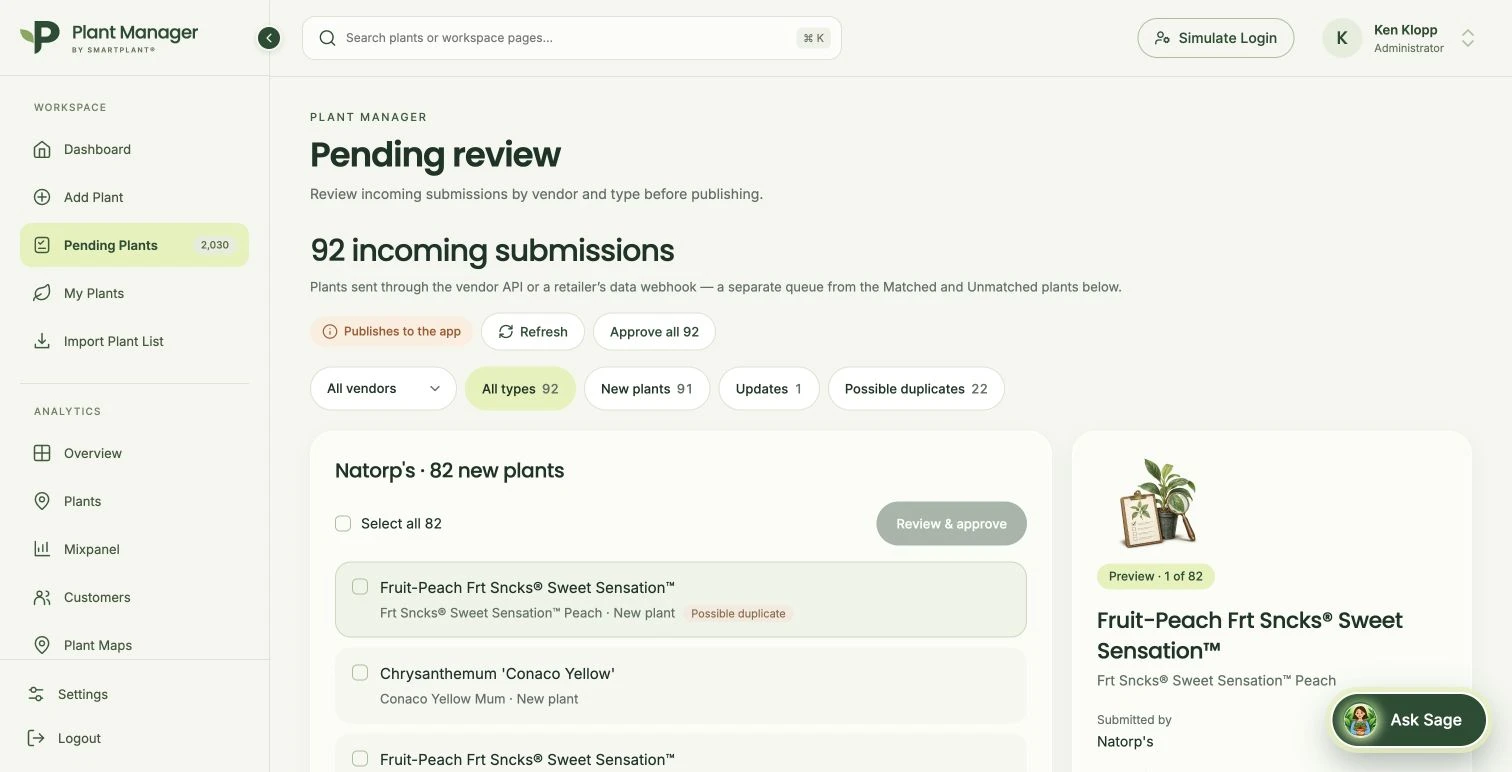Go to Dashboard in the sidebar
Viewport: 1512px width, 772px height.
tap(134, 149)
